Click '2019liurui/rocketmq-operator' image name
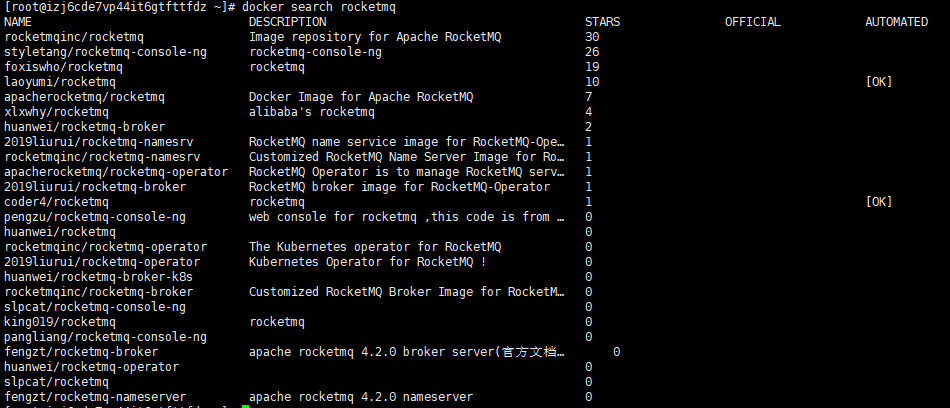The image size is (950, 408). (101, 262)
